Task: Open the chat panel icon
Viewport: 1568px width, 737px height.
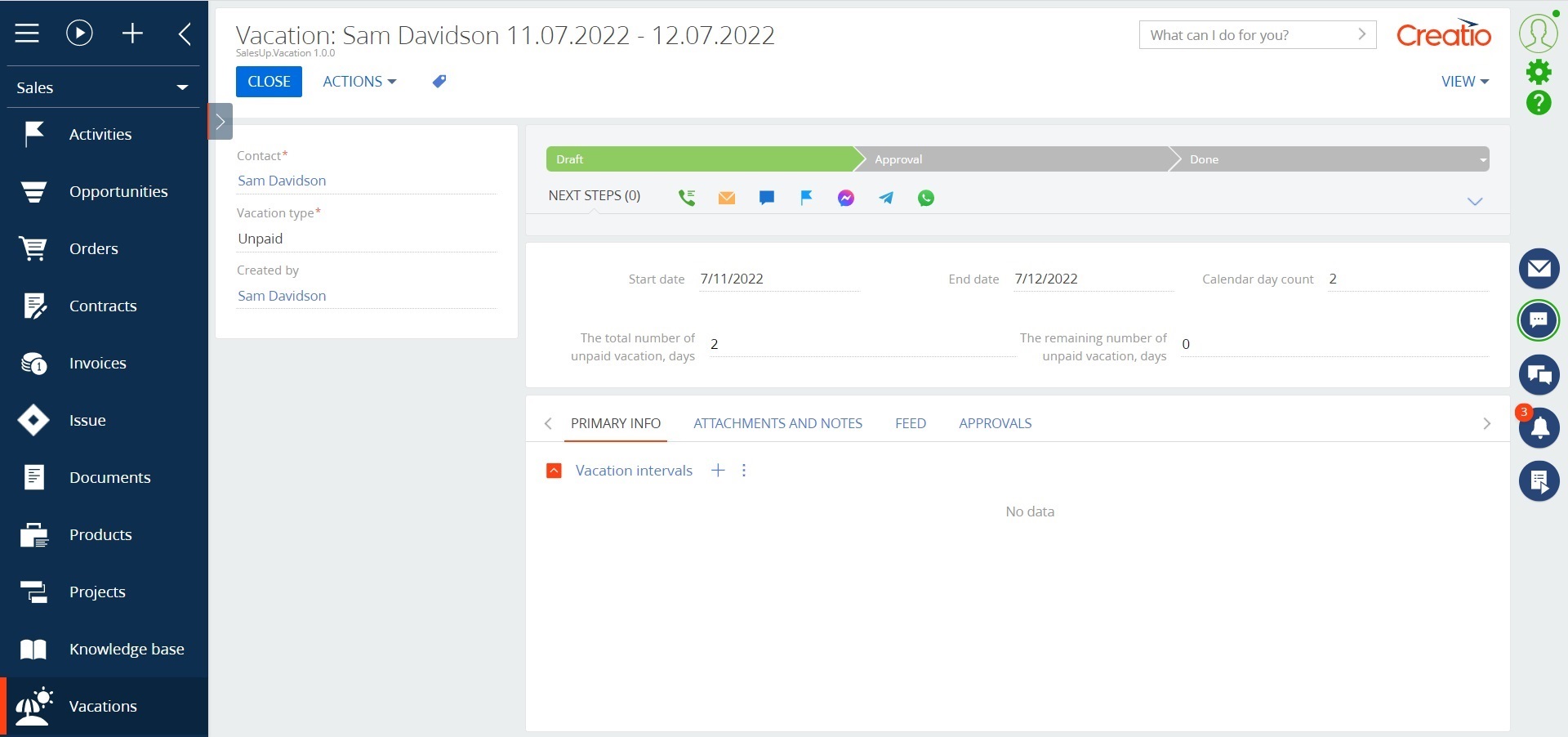Action: (x=1539, y=319)
